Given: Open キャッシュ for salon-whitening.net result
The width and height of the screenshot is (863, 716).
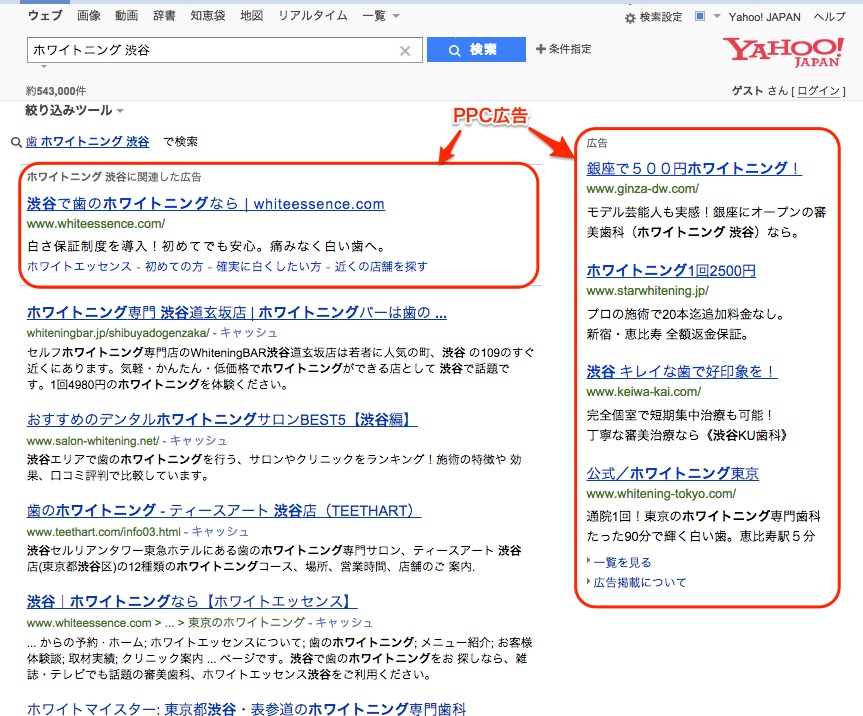Looking at the screenshot, I should point(199,441).
